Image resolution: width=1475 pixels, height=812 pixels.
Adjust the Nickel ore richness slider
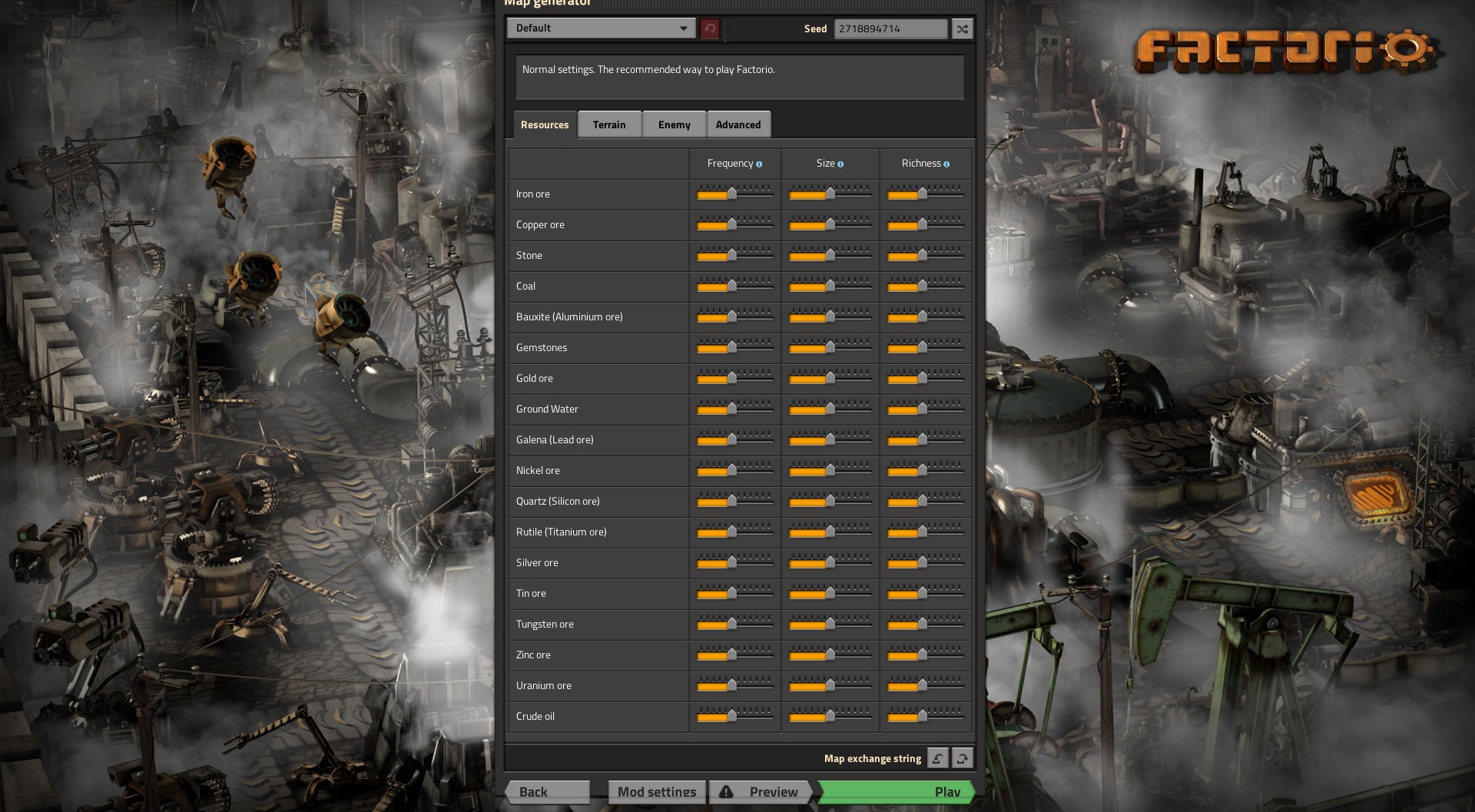pyautogui.click(x=926, y=470)
